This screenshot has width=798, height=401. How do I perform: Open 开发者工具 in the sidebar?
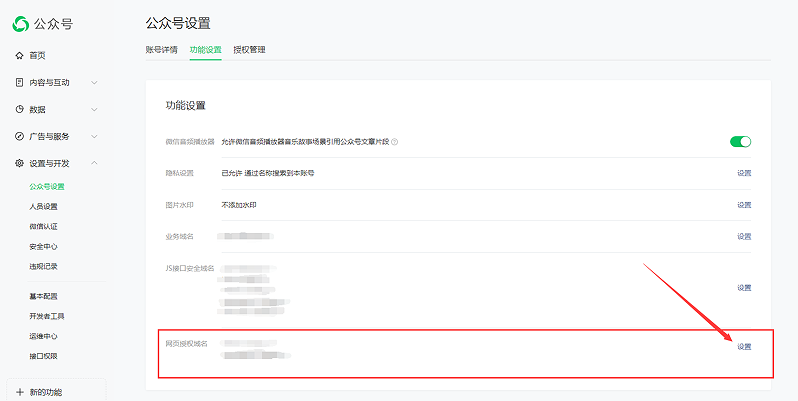click(47, 317)
